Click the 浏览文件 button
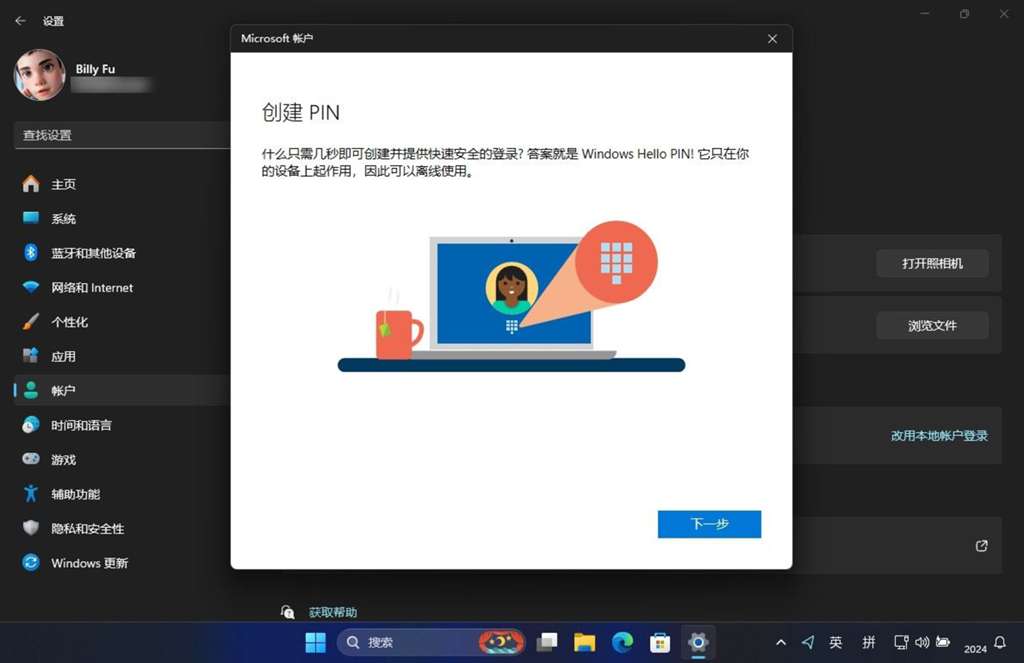Screen dimensions: 1024x663 click(932, 325)
